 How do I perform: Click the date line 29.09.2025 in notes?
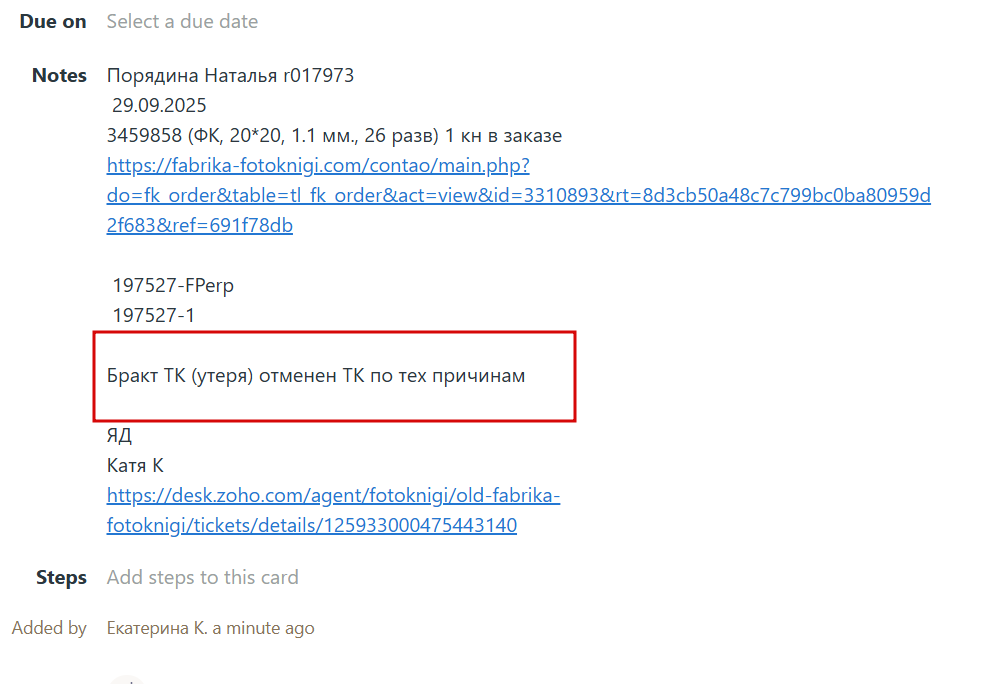point(159,106)
